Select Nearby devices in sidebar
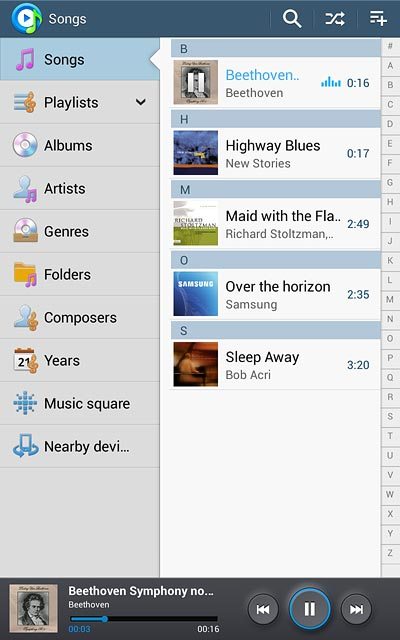 [80, 446]
